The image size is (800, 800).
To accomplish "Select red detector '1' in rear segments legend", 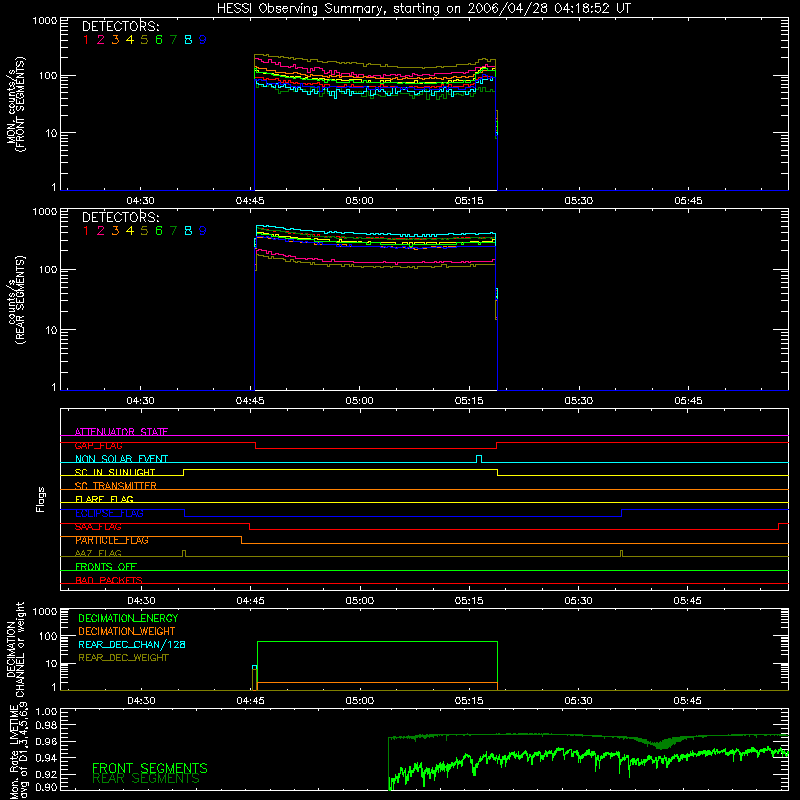I will (x=86, y=231).
